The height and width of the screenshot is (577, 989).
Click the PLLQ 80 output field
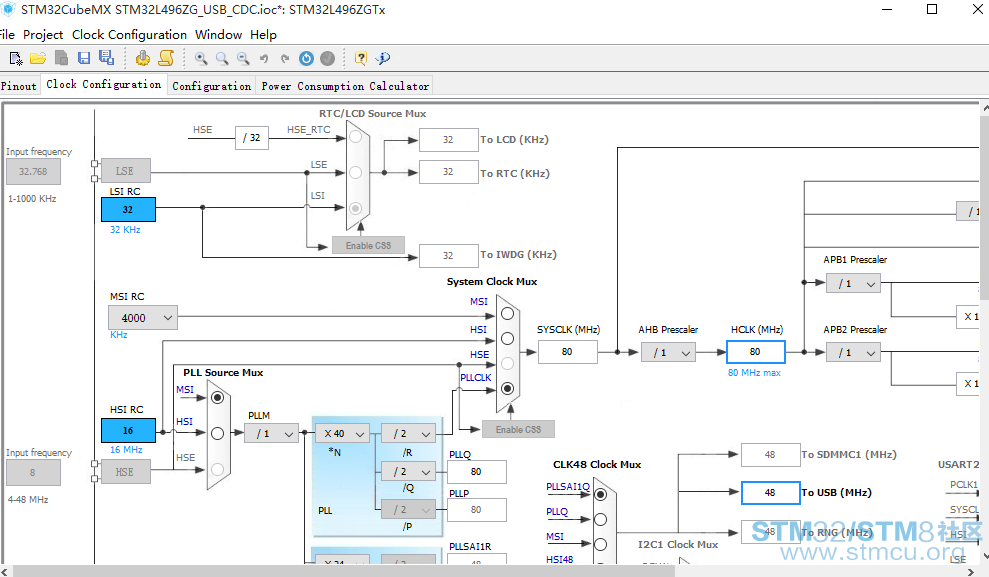pyautogui.click(x=476, y=472)
